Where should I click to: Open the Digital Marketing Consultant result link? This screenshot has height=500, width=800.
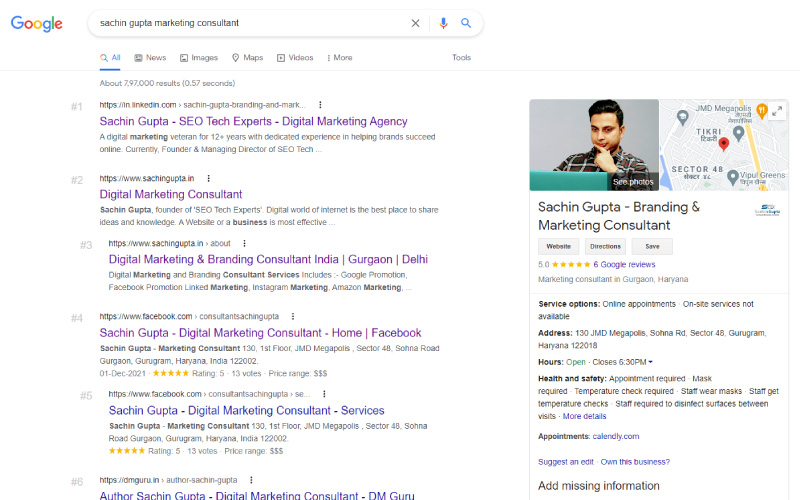coord(171,194)
